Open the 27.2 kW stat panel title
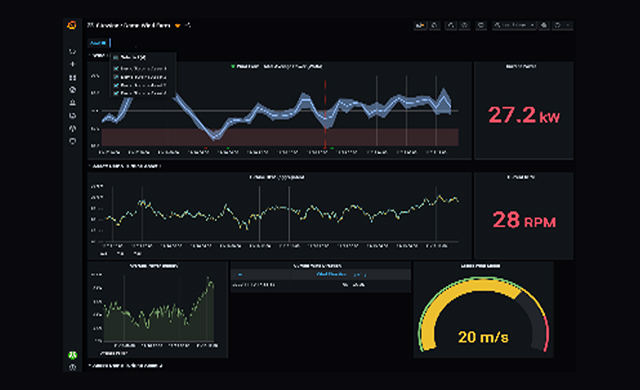640x390 pixels. pyautogui.click(x=521, y=66)
